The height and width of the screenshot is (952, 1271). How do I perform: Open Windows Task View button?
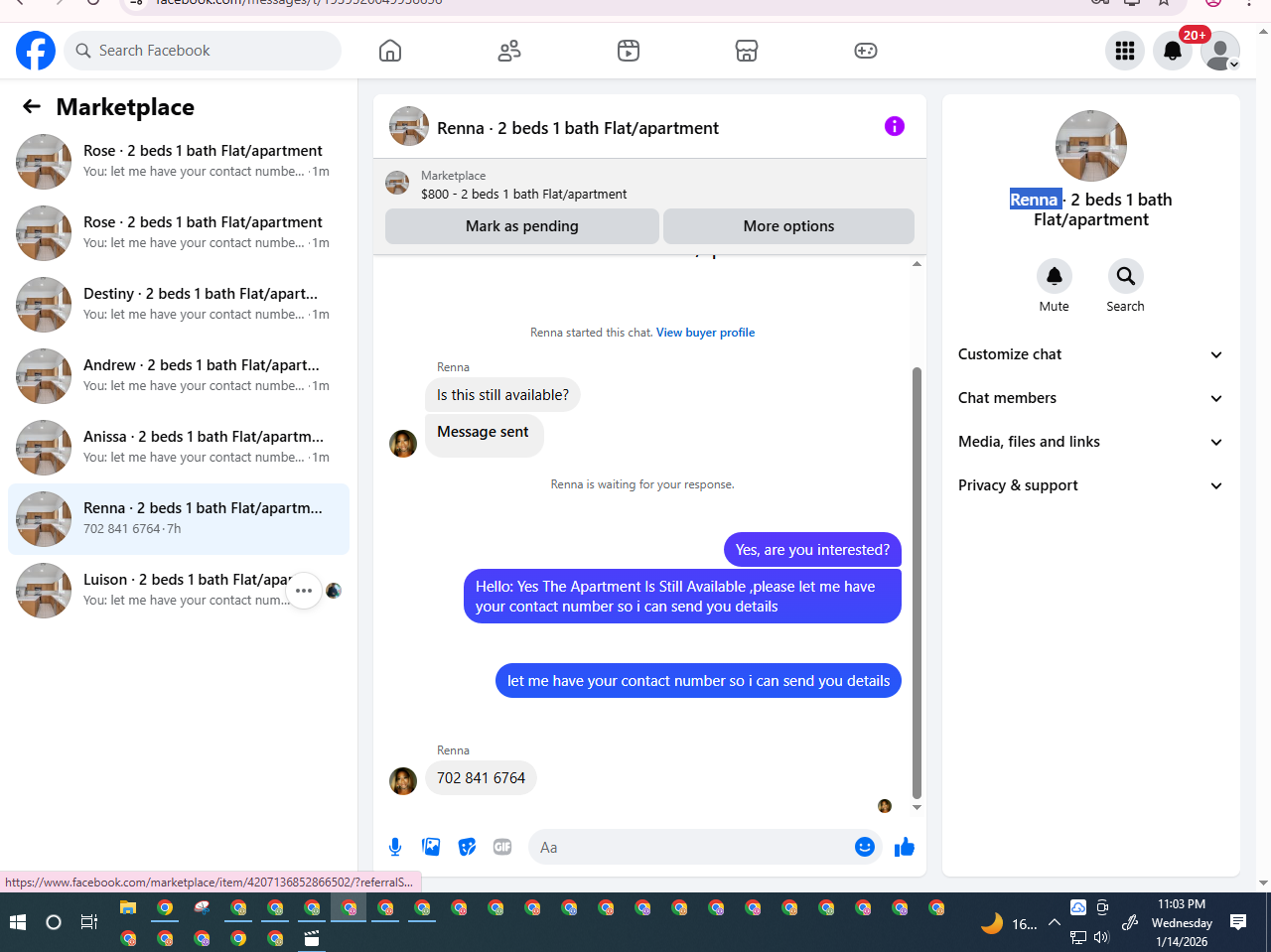coord(89,922)
